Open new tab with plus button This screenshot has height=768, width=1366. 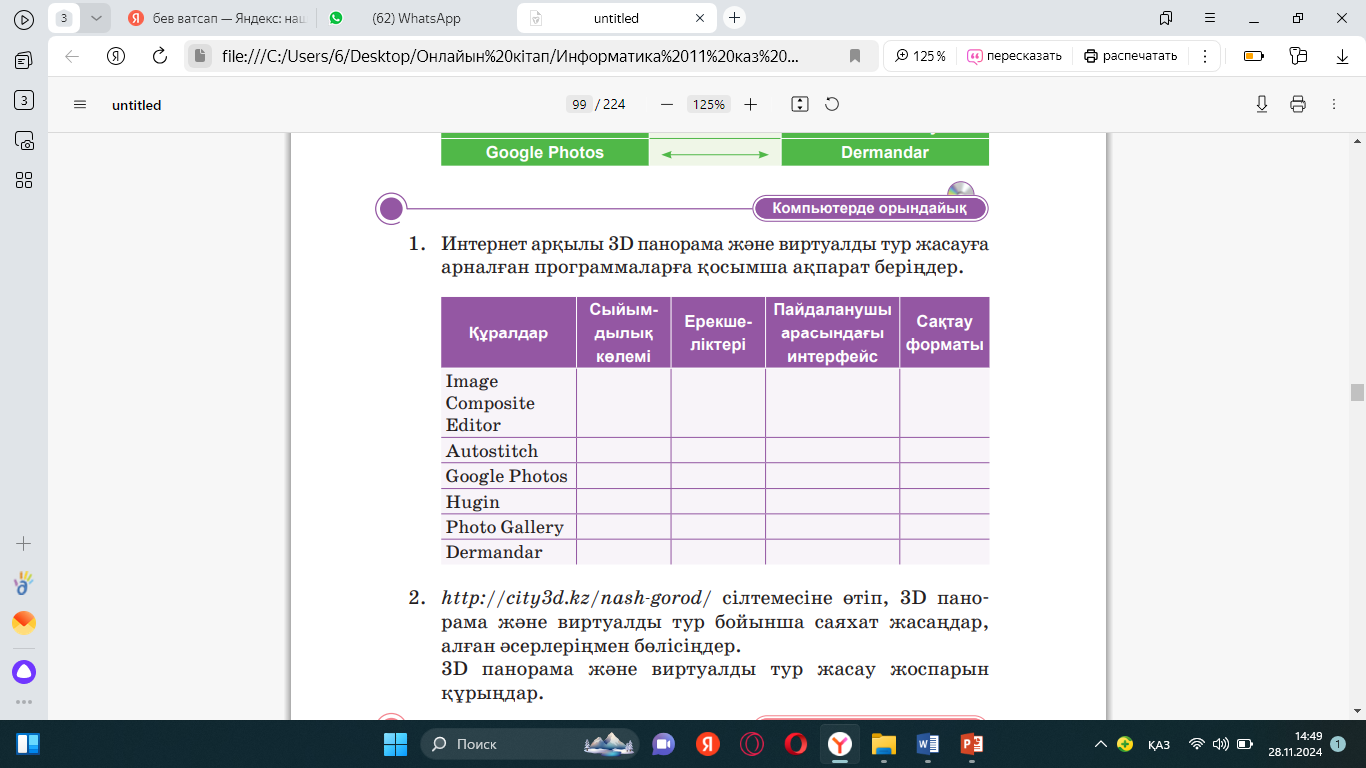735,18
